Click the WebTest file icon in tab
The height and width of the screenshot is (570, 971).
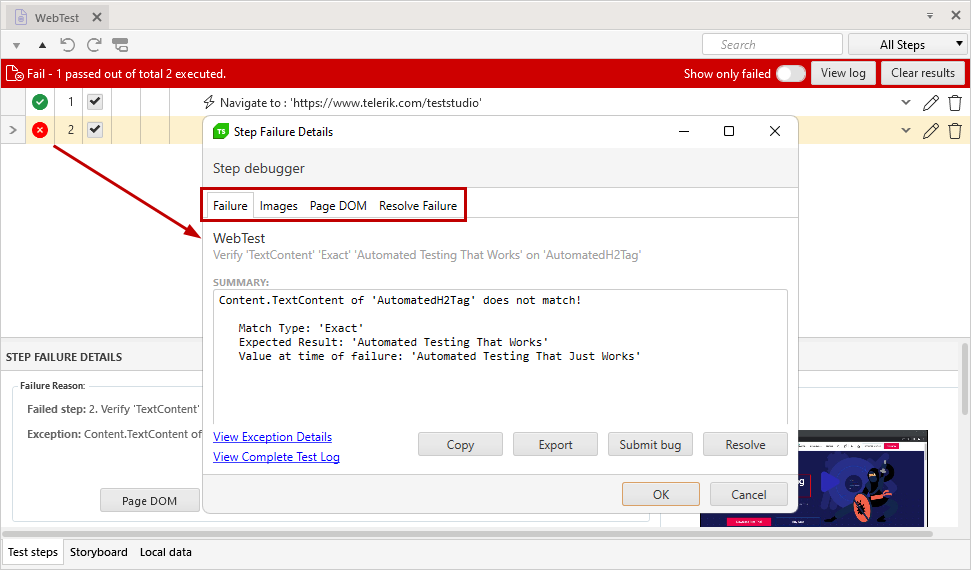click(x=21, y=17)
